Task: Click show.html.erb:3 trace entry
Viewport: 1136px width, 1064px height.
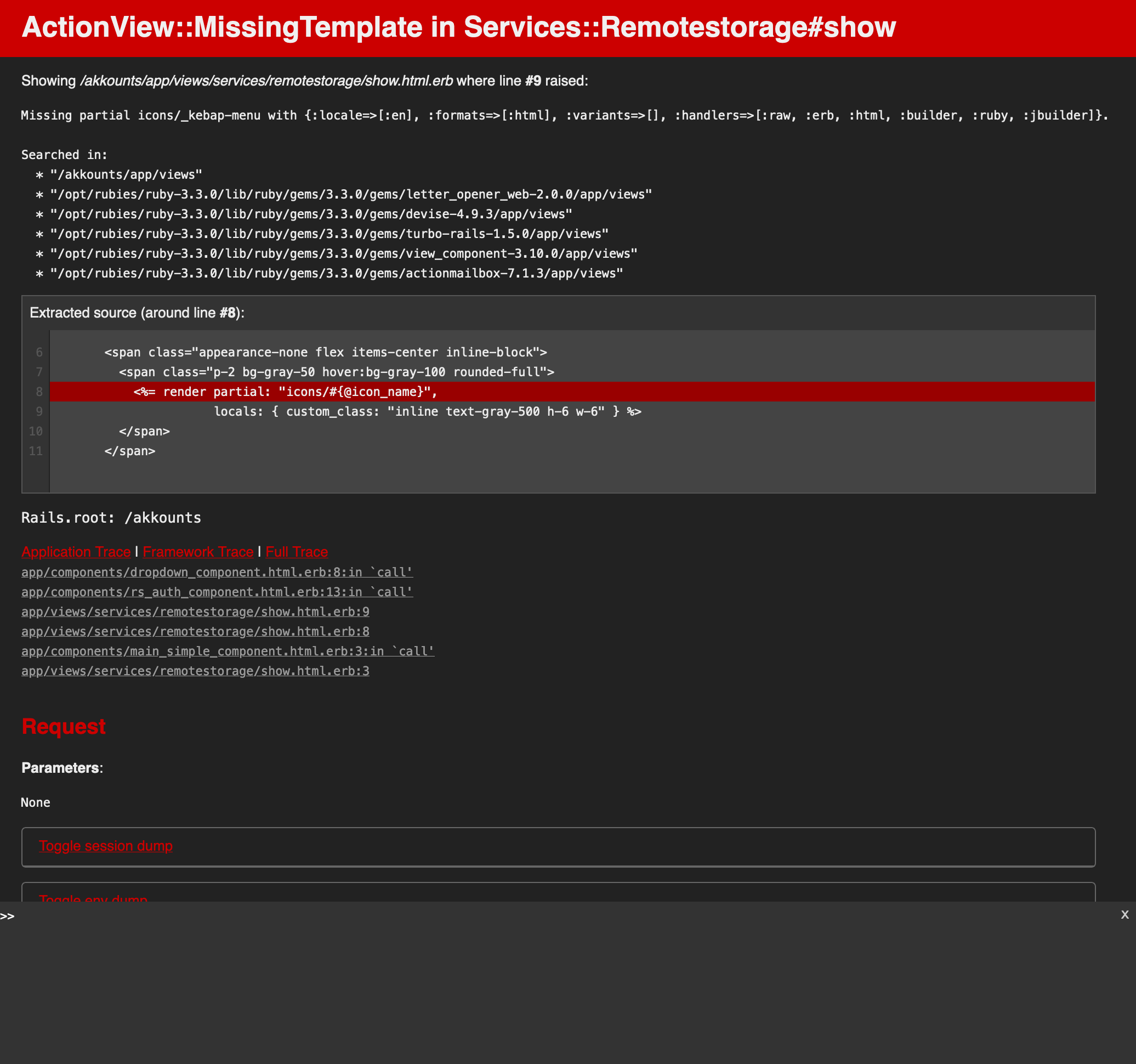Action: tap(195, 671)
